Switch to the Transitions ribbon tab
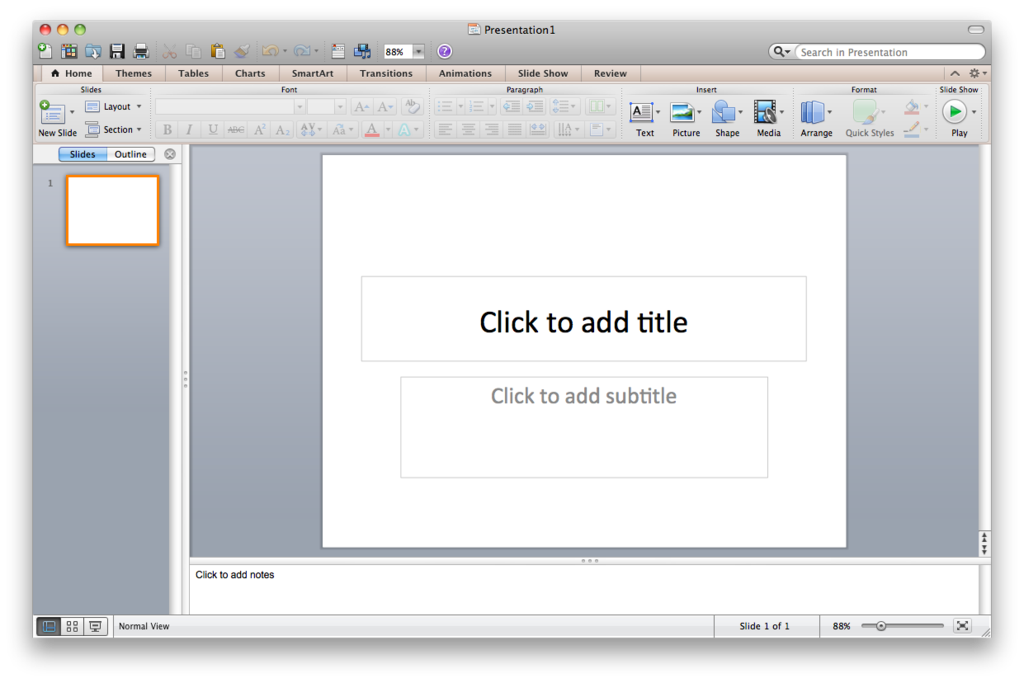Screen dimensions: 1024x683 [x=386, y=73]
